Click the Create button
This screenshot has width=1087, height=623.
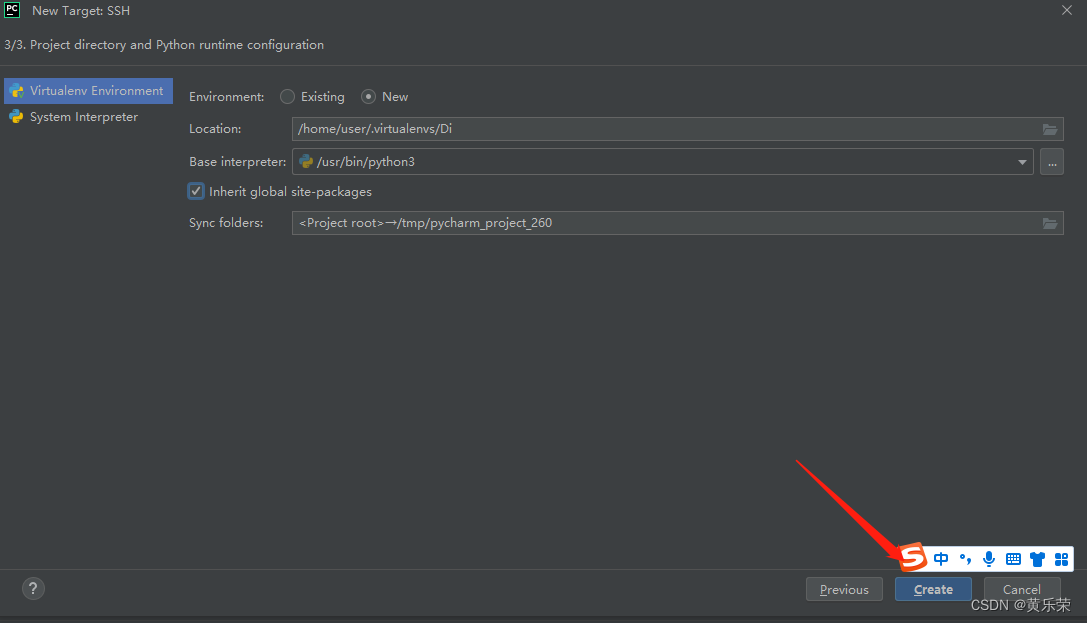(x=932, y=589)
